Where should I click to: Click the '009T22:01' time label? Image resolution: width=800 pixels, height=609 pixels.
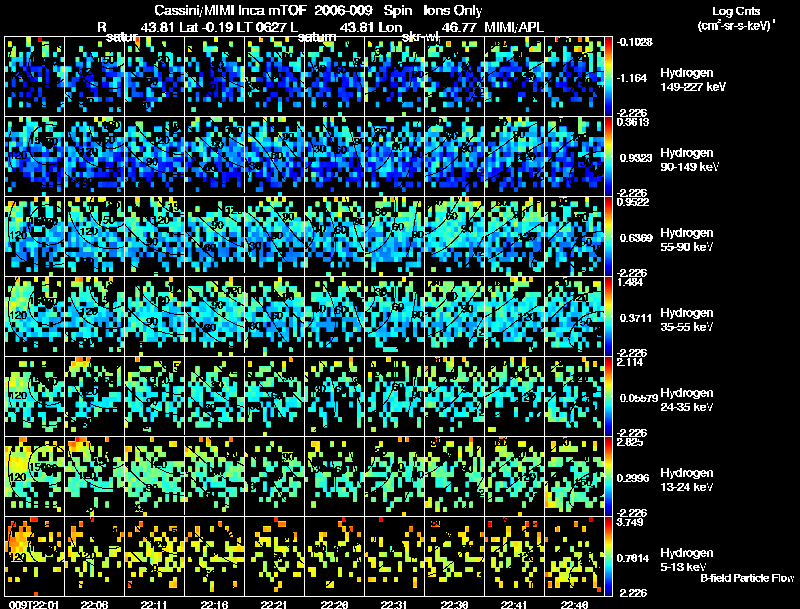34,604
